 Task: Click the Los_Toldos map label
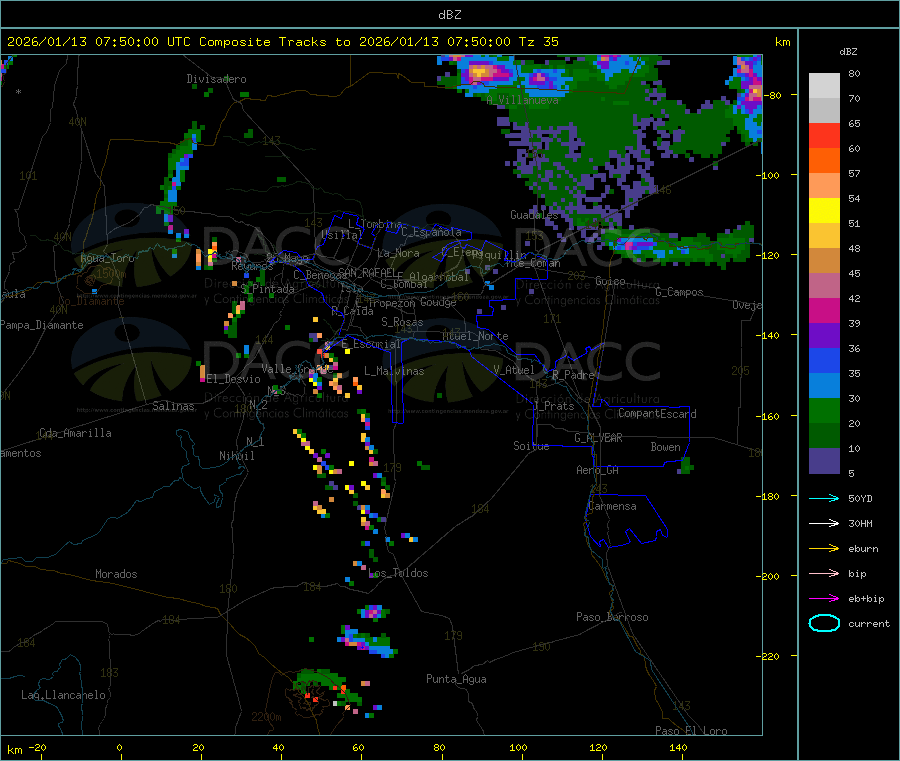398,573
